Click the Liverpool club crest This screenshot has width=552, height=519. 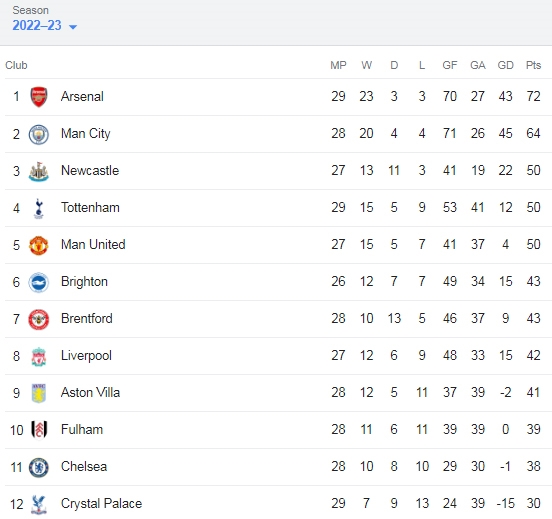pyautogui.click(x=39, y=357)
